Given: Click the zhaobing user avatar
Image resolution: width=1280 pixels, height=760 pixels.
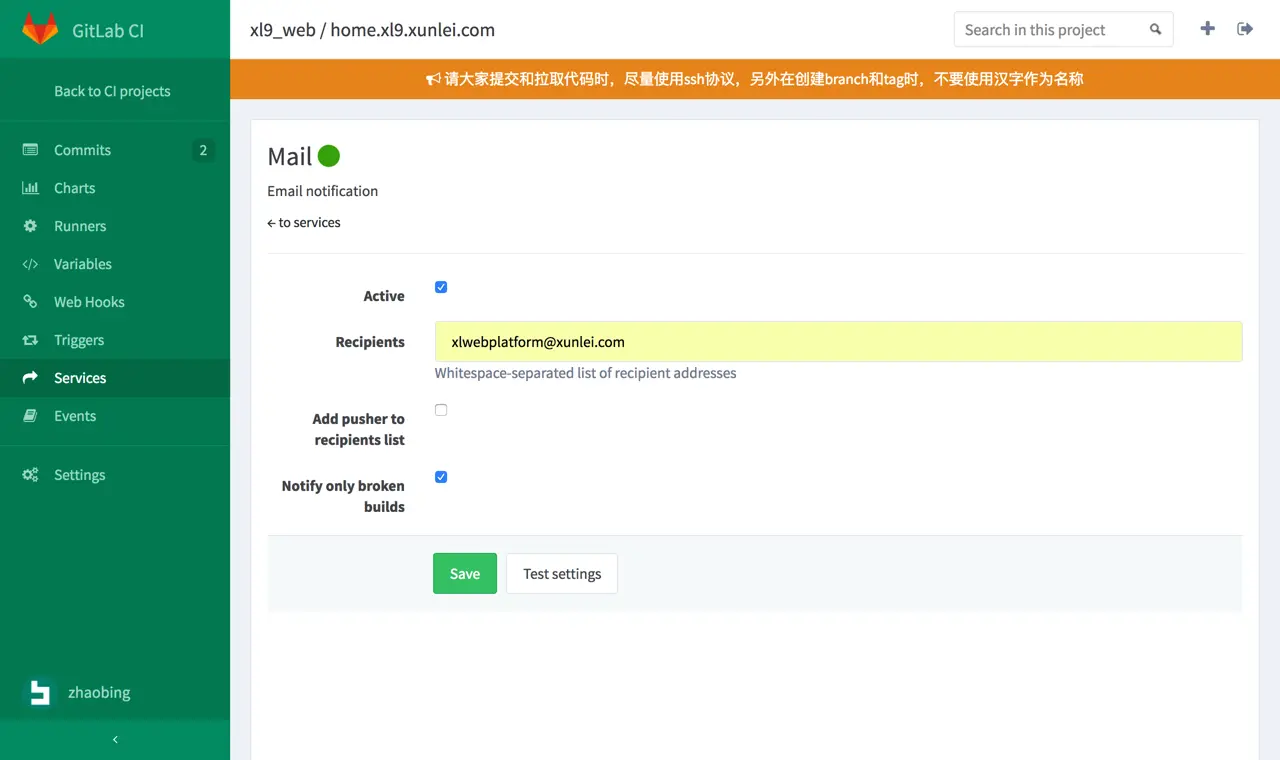Looking at the screenshot, I should pyautogui.click(x=40, y=692).
